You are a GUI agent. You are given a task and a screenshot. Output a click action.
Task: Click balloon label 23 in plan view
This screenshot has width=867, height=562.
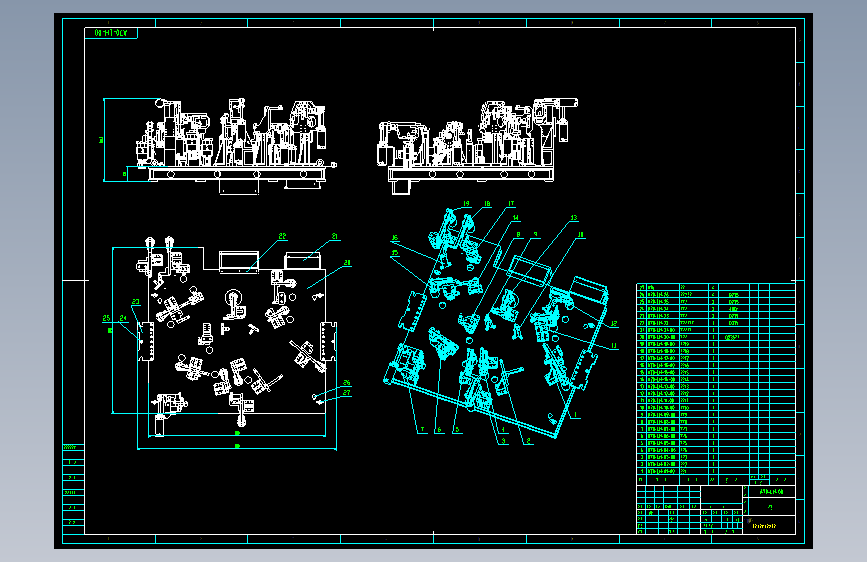pos(136,302)
